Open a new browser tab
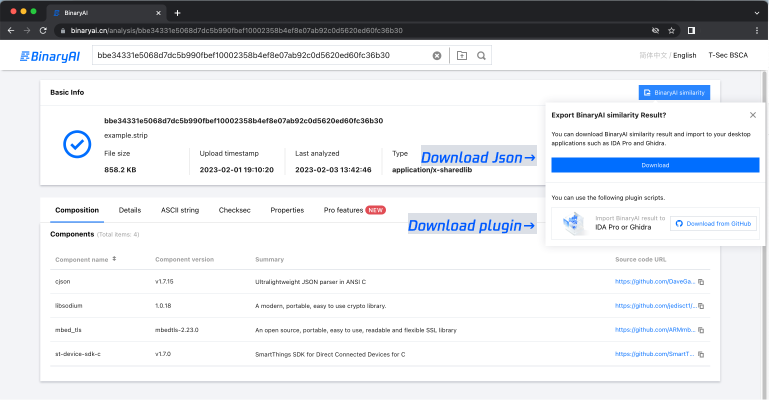Image resolution: width=769 pixels, height=400 pixels. [178, 13]
